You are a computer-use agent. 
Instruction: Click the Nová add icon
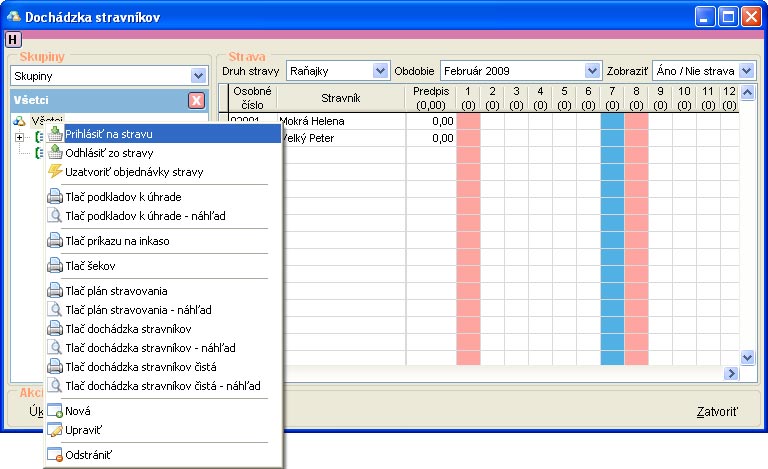tap(55, 411)
